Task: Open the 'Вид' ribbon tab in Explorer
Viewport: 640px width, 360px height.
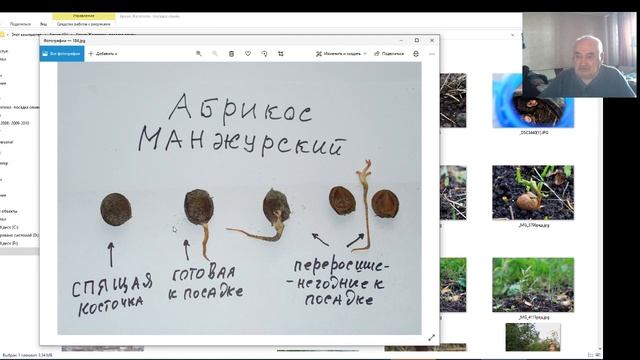Action: point(43,24)
